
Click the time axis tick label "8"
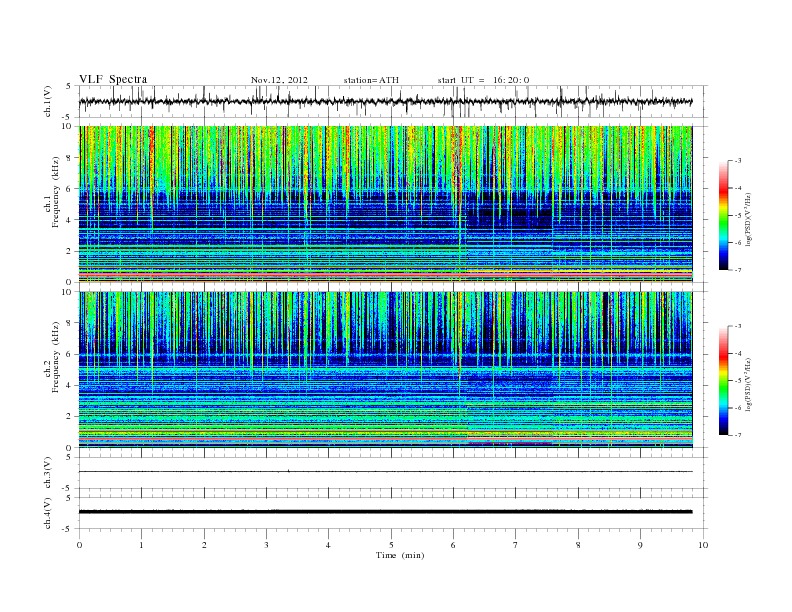click(x=578, y=545)
